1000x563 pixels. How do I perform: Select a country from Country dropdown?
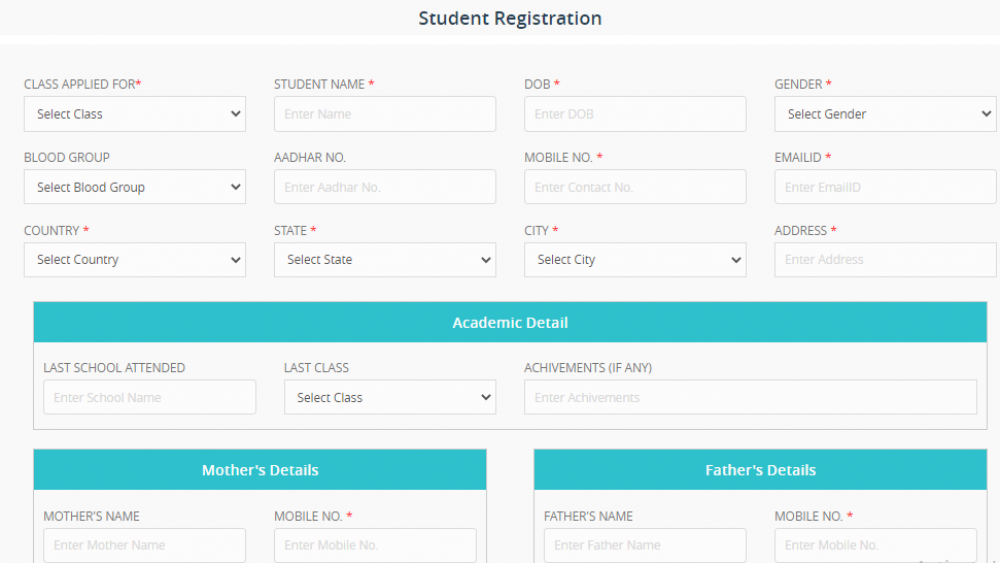tap(134, 260)
